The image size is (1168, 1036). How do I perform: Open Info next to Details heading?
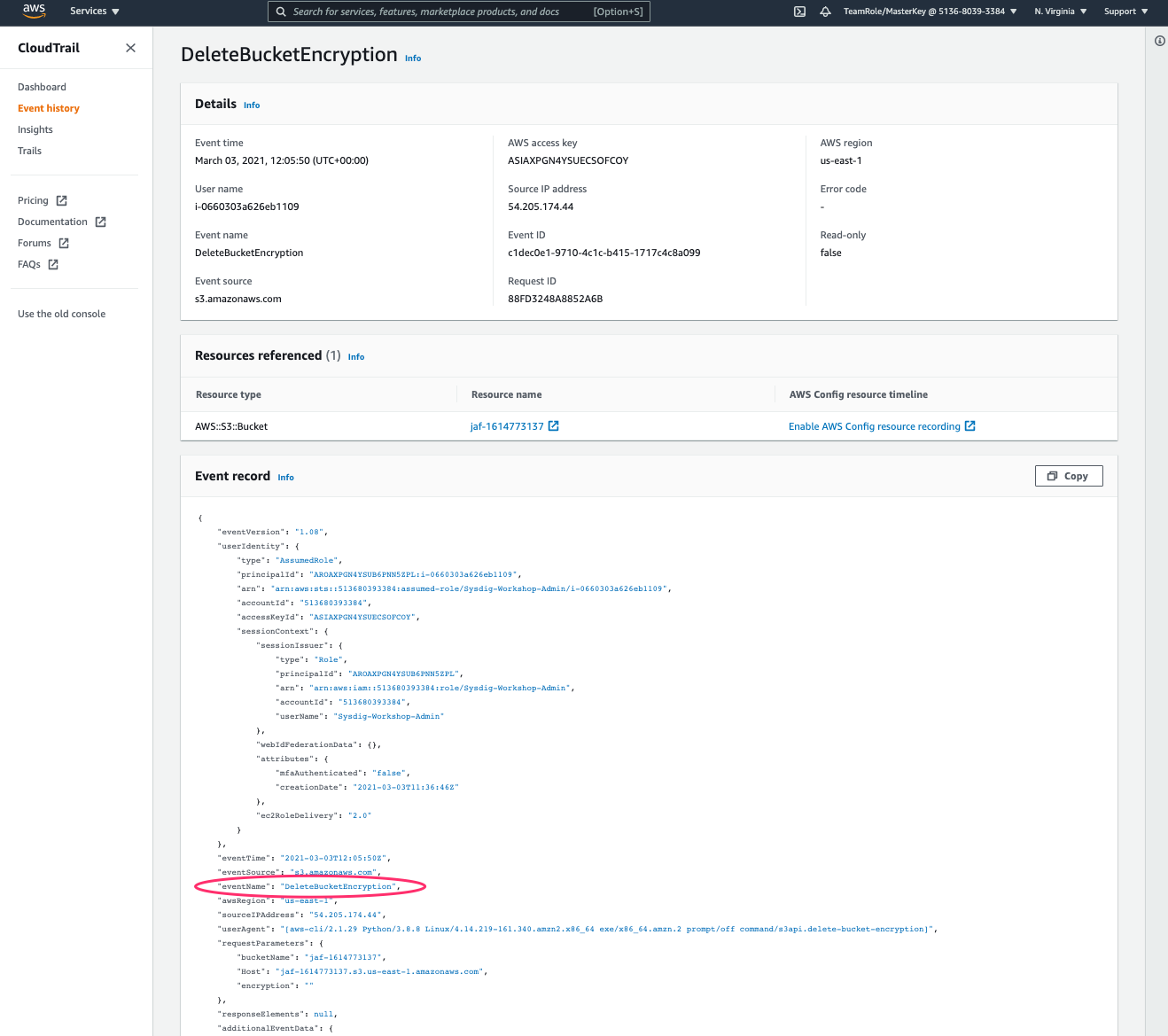(x=252, y=105)
